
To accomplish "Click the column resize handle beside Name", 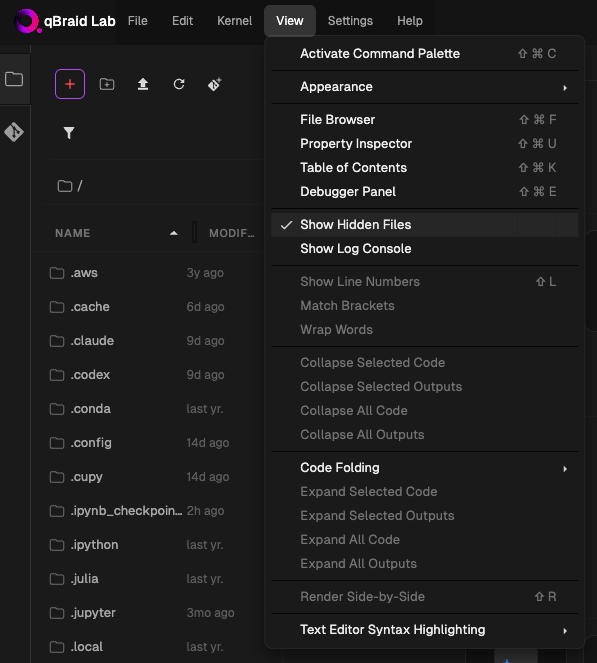I will (x=194, y=232).
